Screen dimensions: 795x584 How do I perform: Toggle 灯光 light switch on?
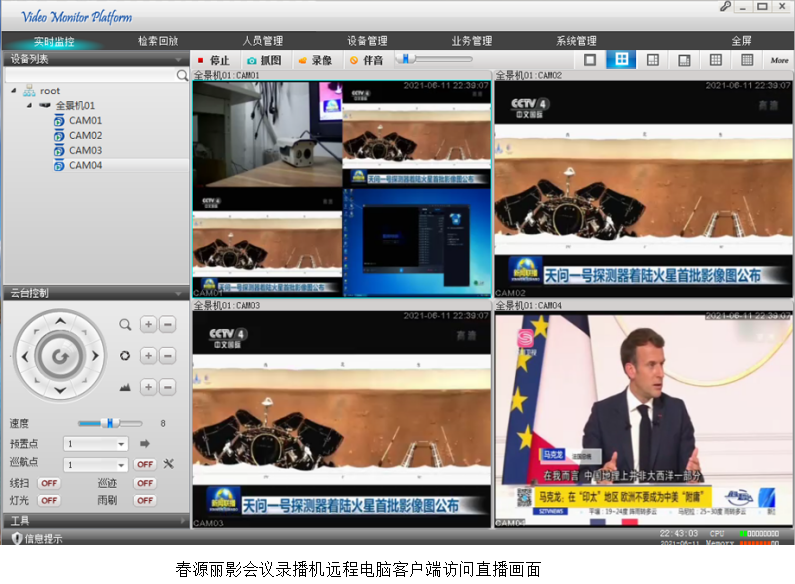(x=49, y=500)
